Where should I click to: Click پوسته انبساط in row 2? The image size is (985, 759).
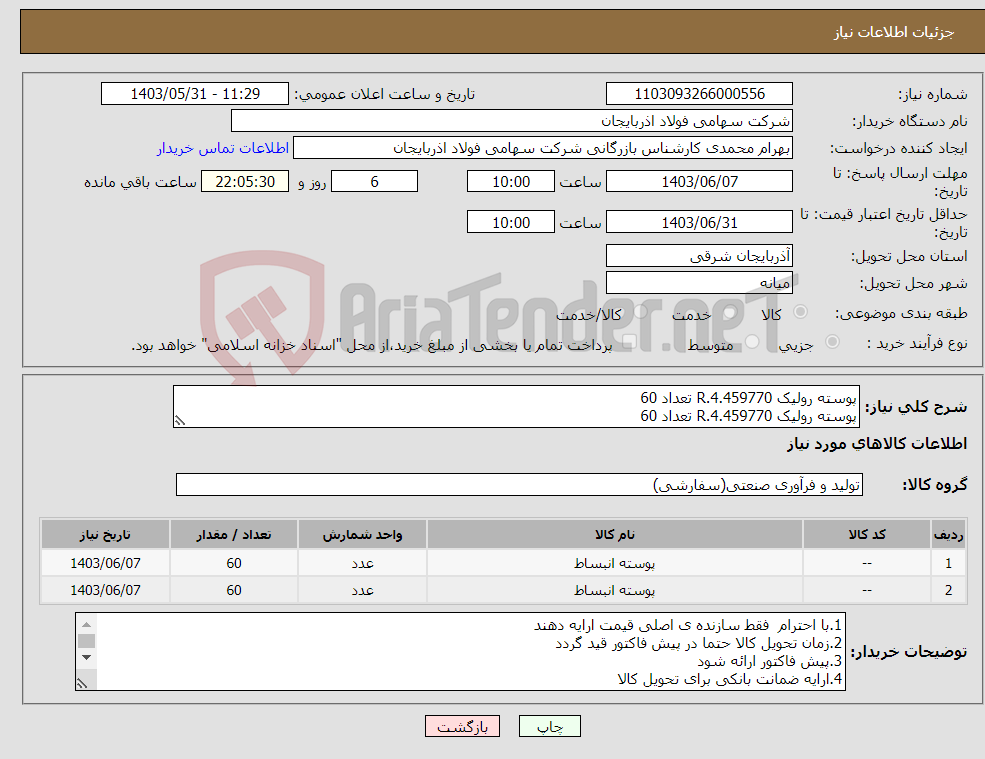coord(615,590)
